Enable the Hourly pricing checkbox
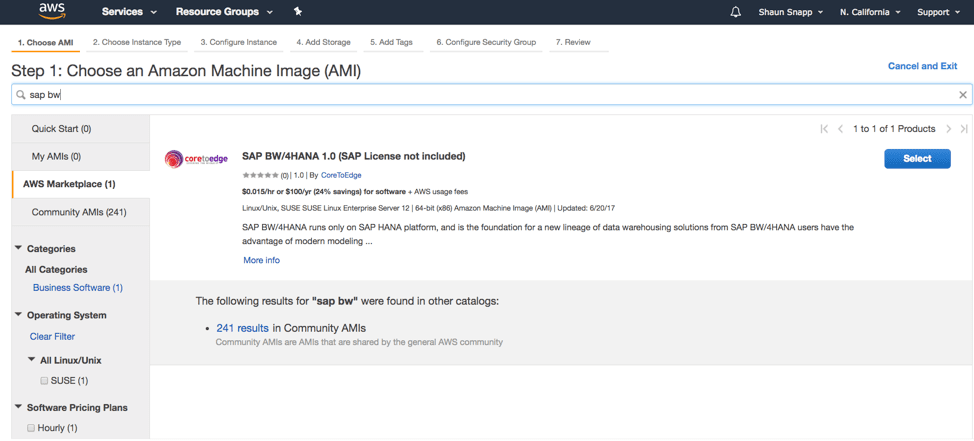Image resolution: width=974 pixels, height=441 pixels. (x=31, y=428)
